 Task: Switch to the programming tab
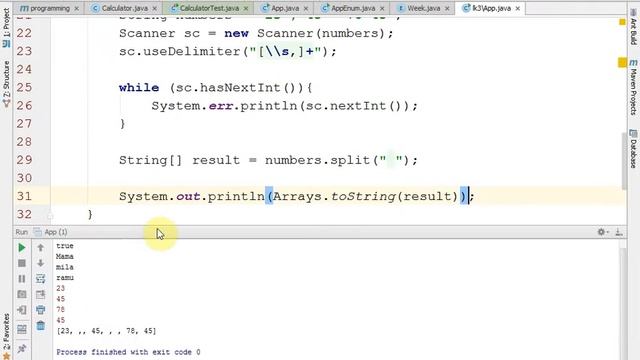[x=50, y=8]
